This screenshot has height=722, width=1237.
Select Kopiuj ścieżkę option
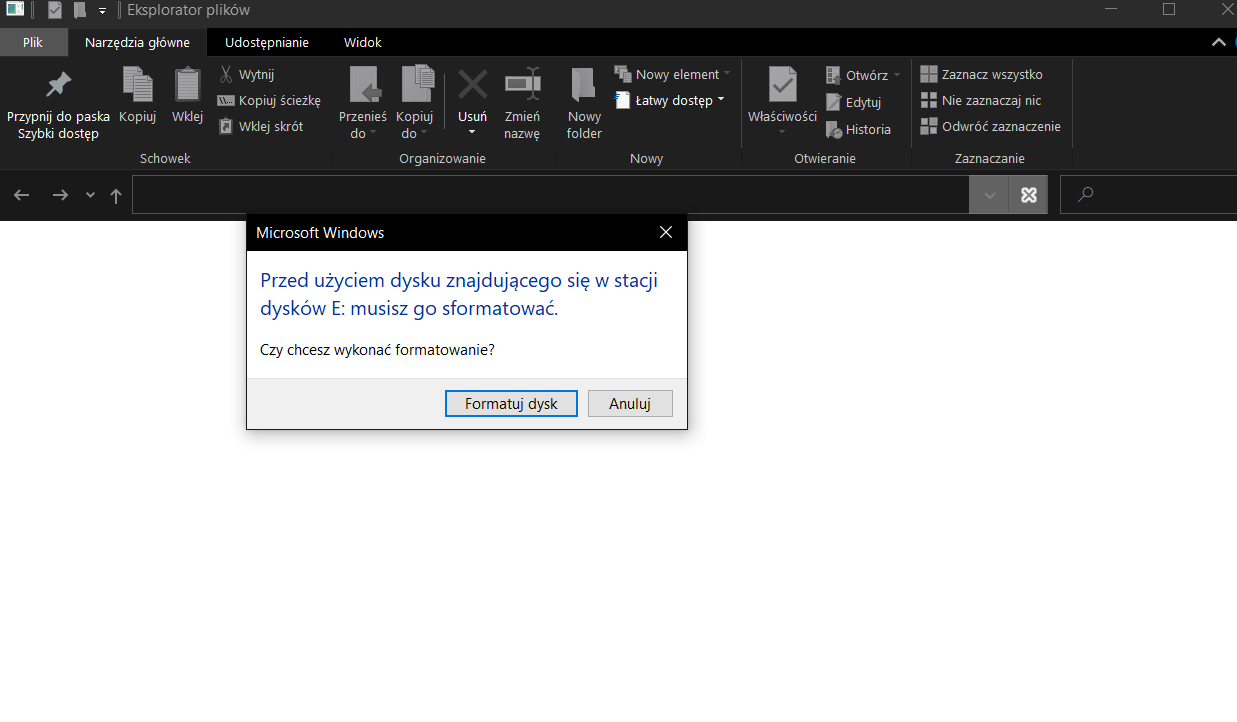click(x=269, y=100)
